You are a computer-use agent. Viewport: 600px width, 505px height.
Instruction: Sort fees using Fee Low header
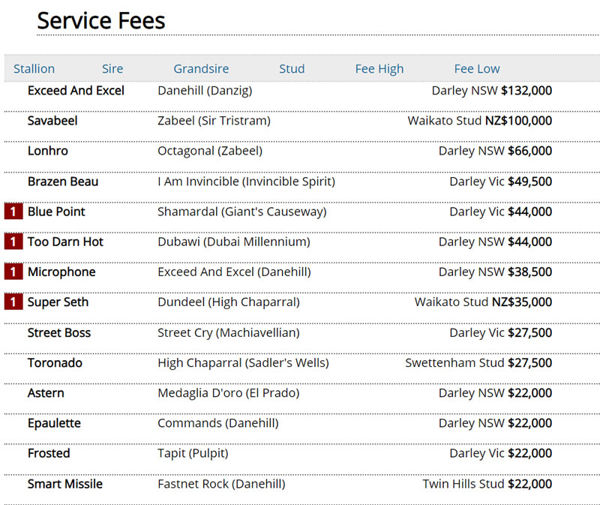[477, 69]
